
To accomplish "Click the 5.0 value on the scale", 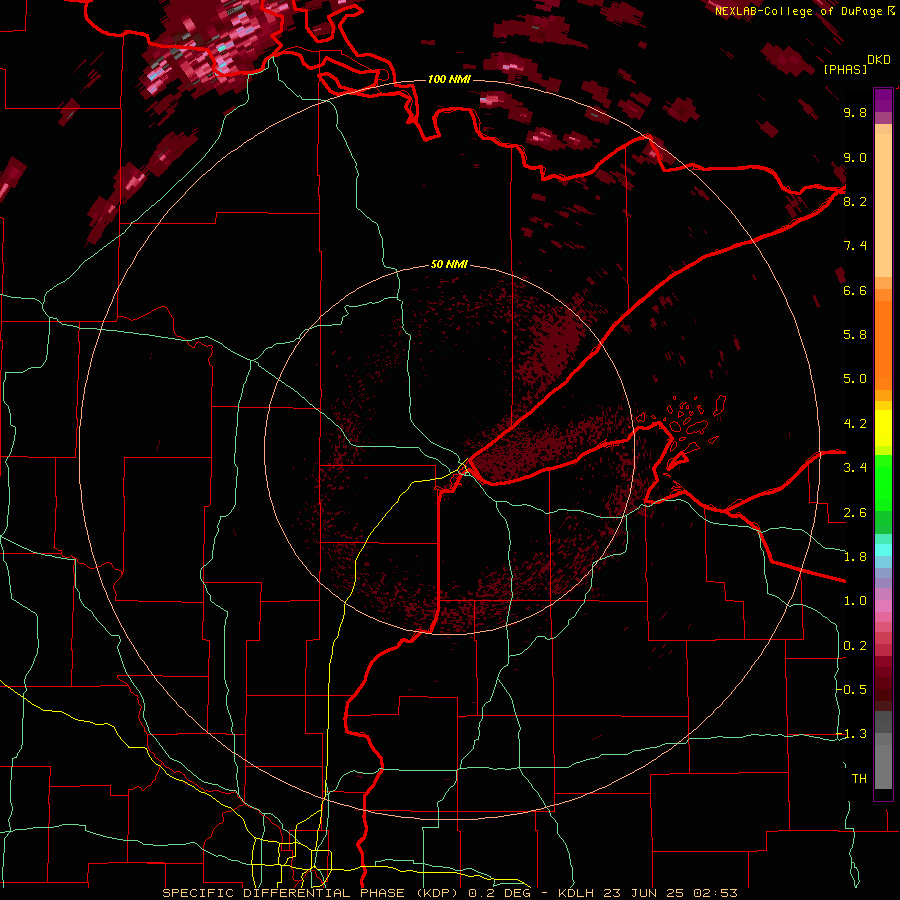I will click(855, 379).
